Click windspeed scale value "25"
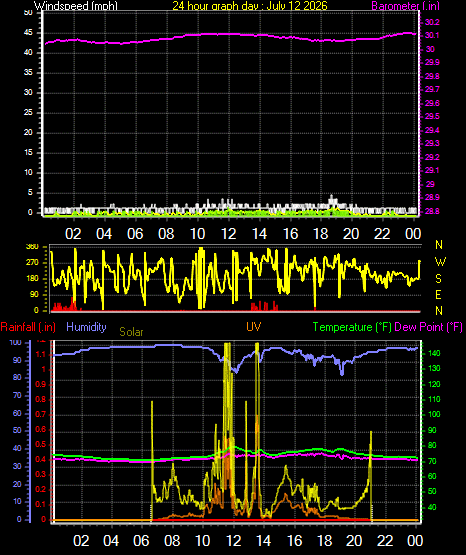Viewport: 466px width, 555px height. [28, 113]
